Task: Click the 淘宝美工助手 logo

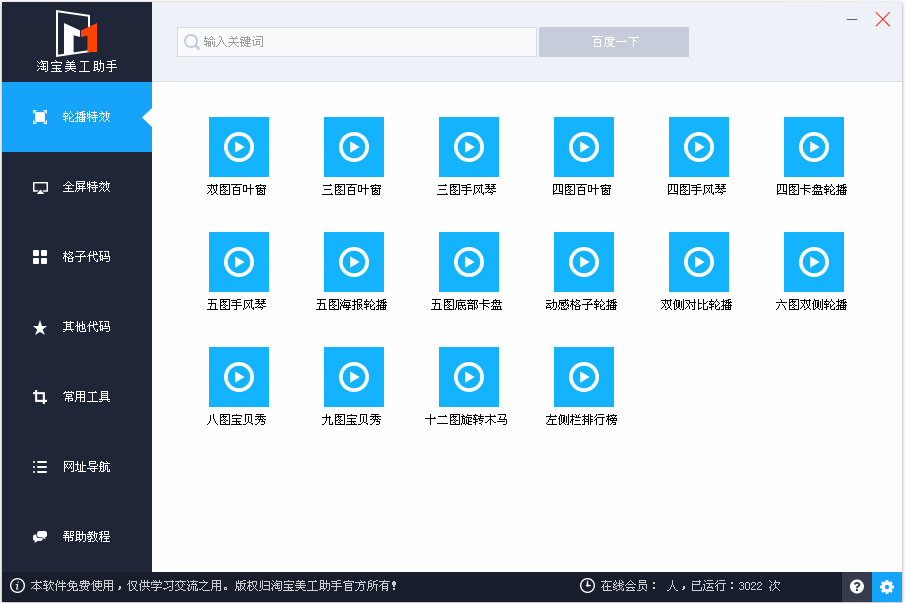Action: click(75, 40)
